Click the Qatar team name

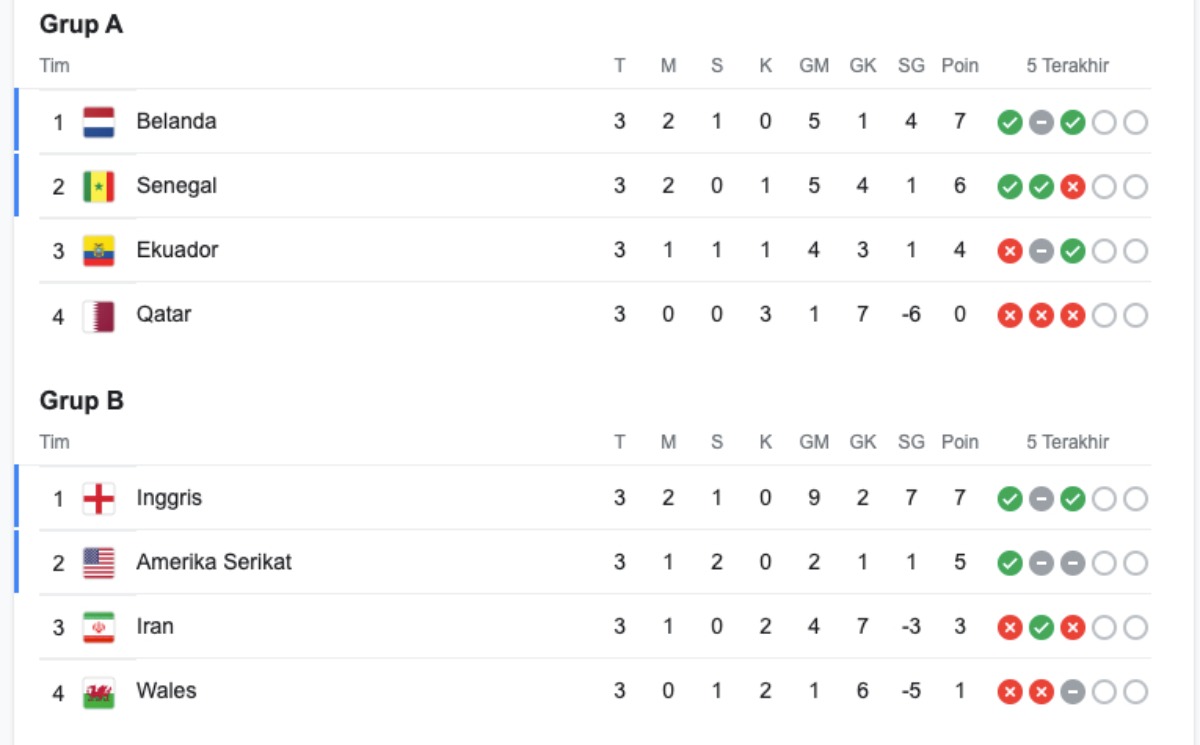tap(164, 315)
